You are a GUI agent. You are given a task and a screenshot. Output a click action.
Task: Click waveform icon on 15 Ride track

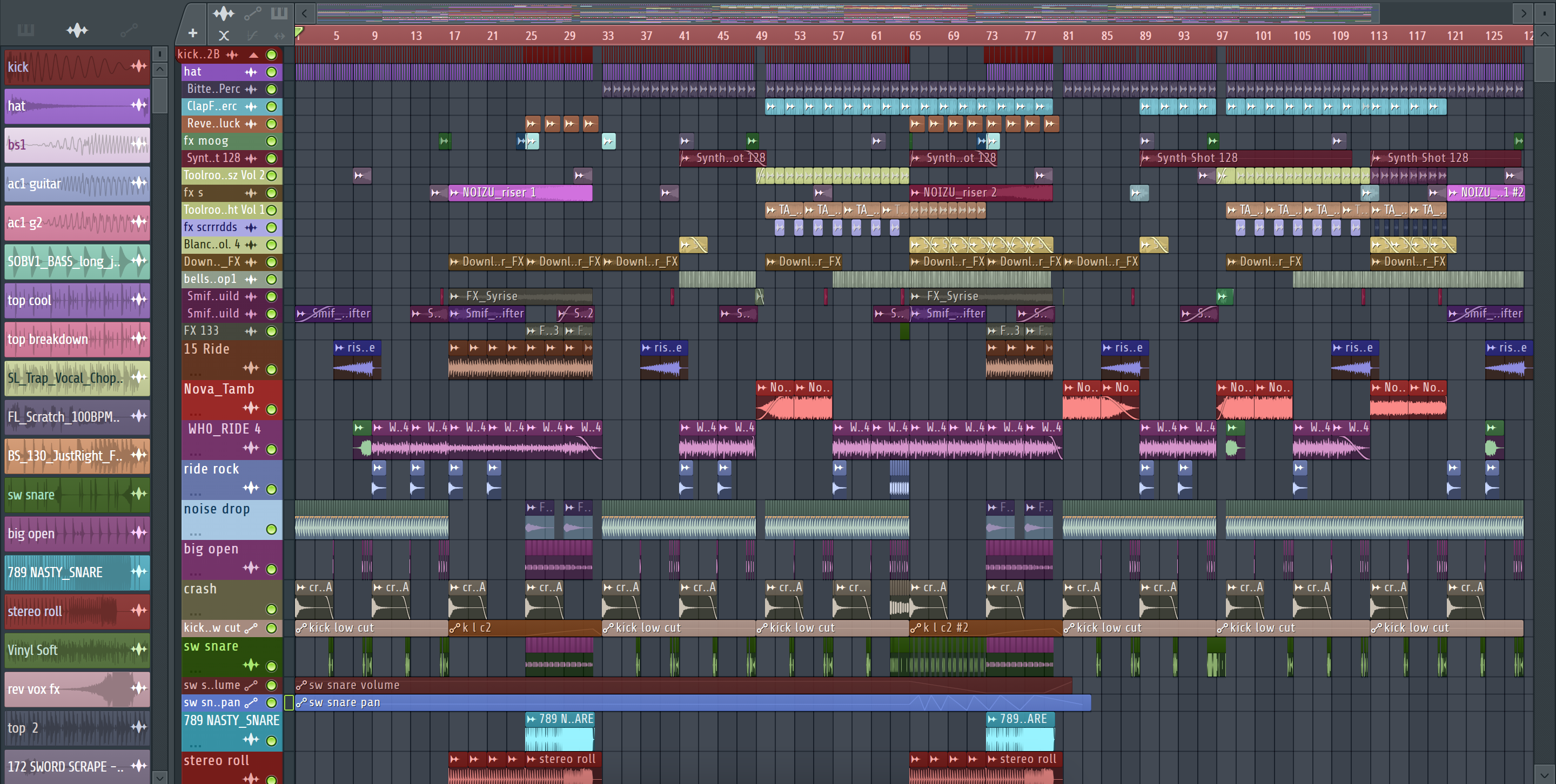pyautogui.click(x=251, y=368)
